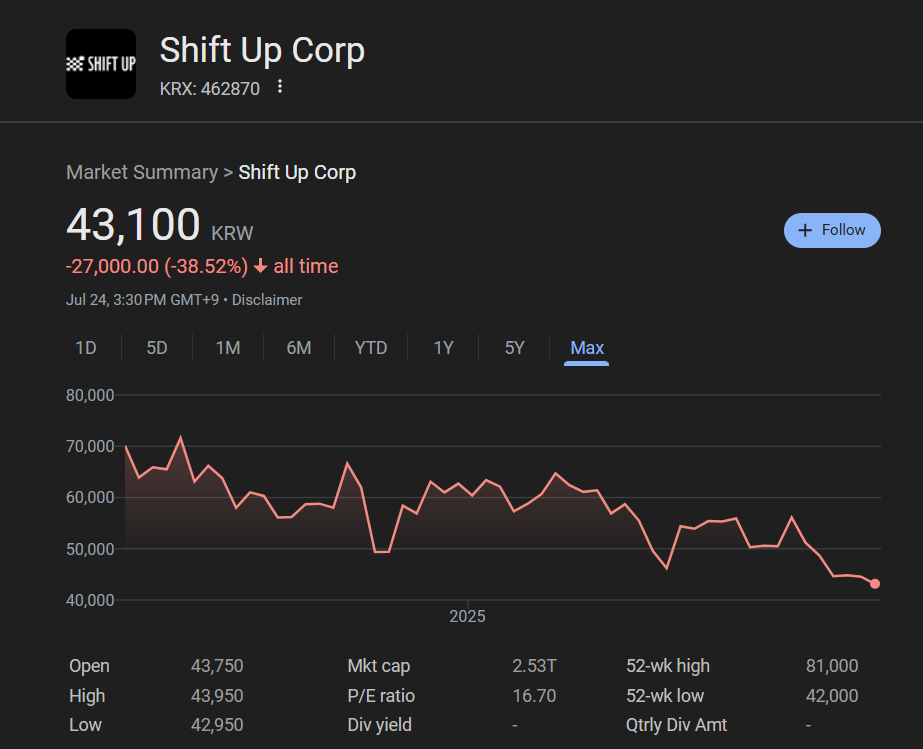Click the Mkt cap label

[379, 666]
